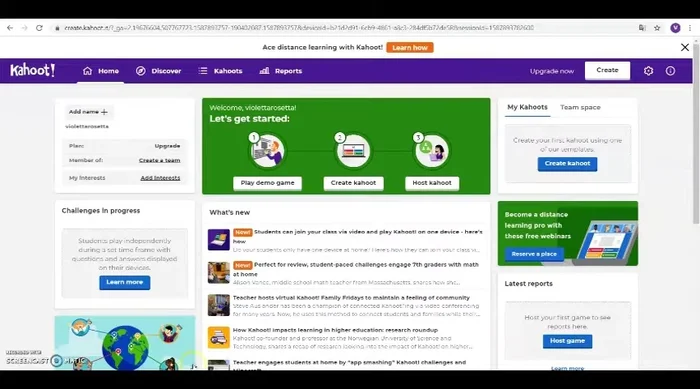Click Create kahoot in green panel
700x389 pixels.
(353, 183)
